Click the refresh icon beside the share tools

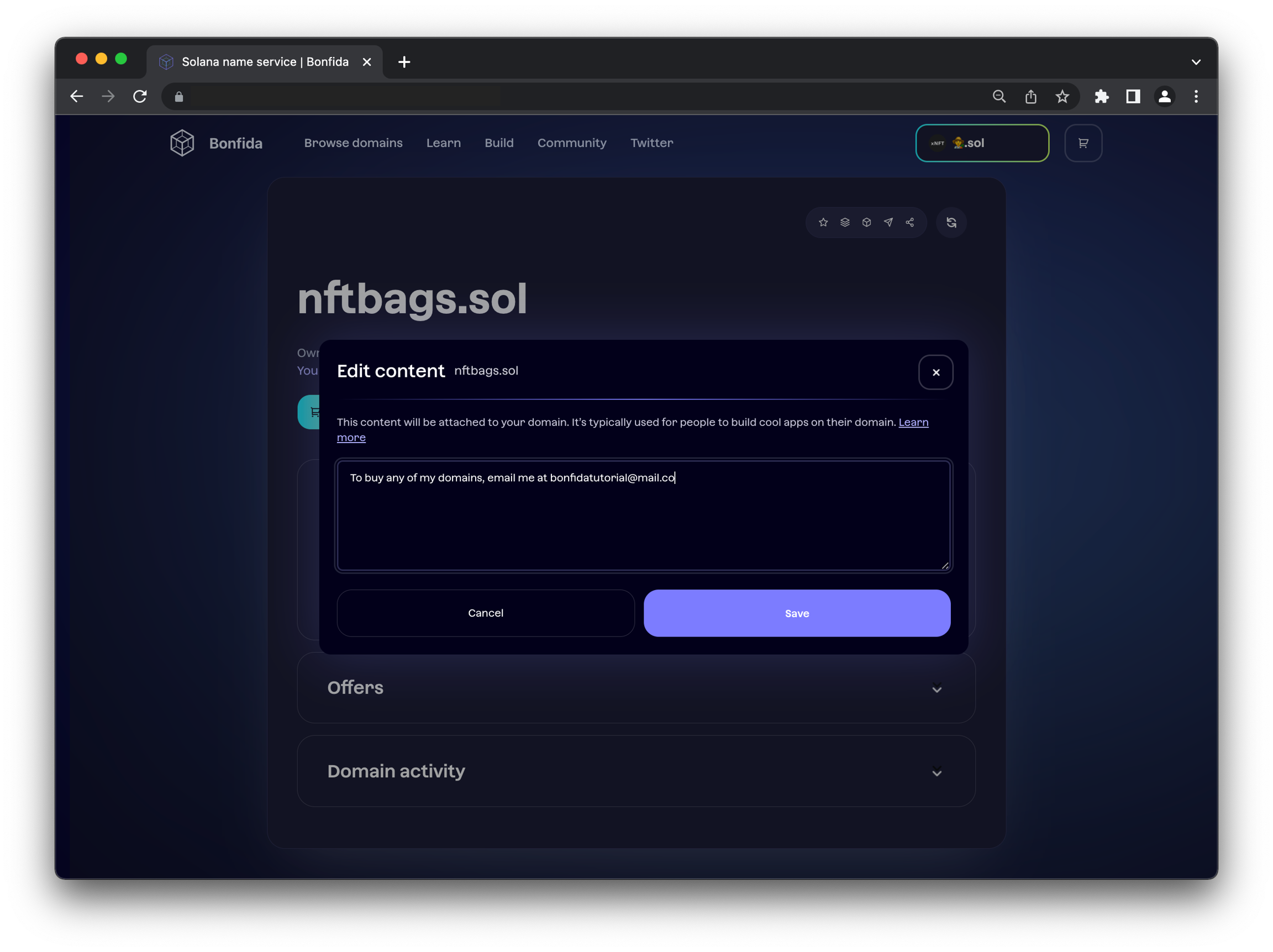point(951,222)
